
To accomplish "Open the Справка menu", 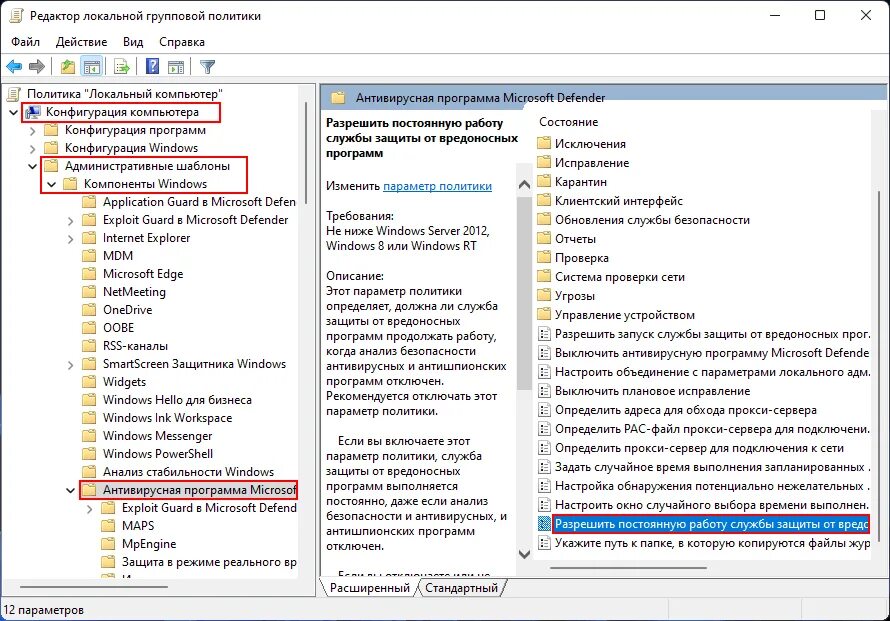I will tap(182, 42).
